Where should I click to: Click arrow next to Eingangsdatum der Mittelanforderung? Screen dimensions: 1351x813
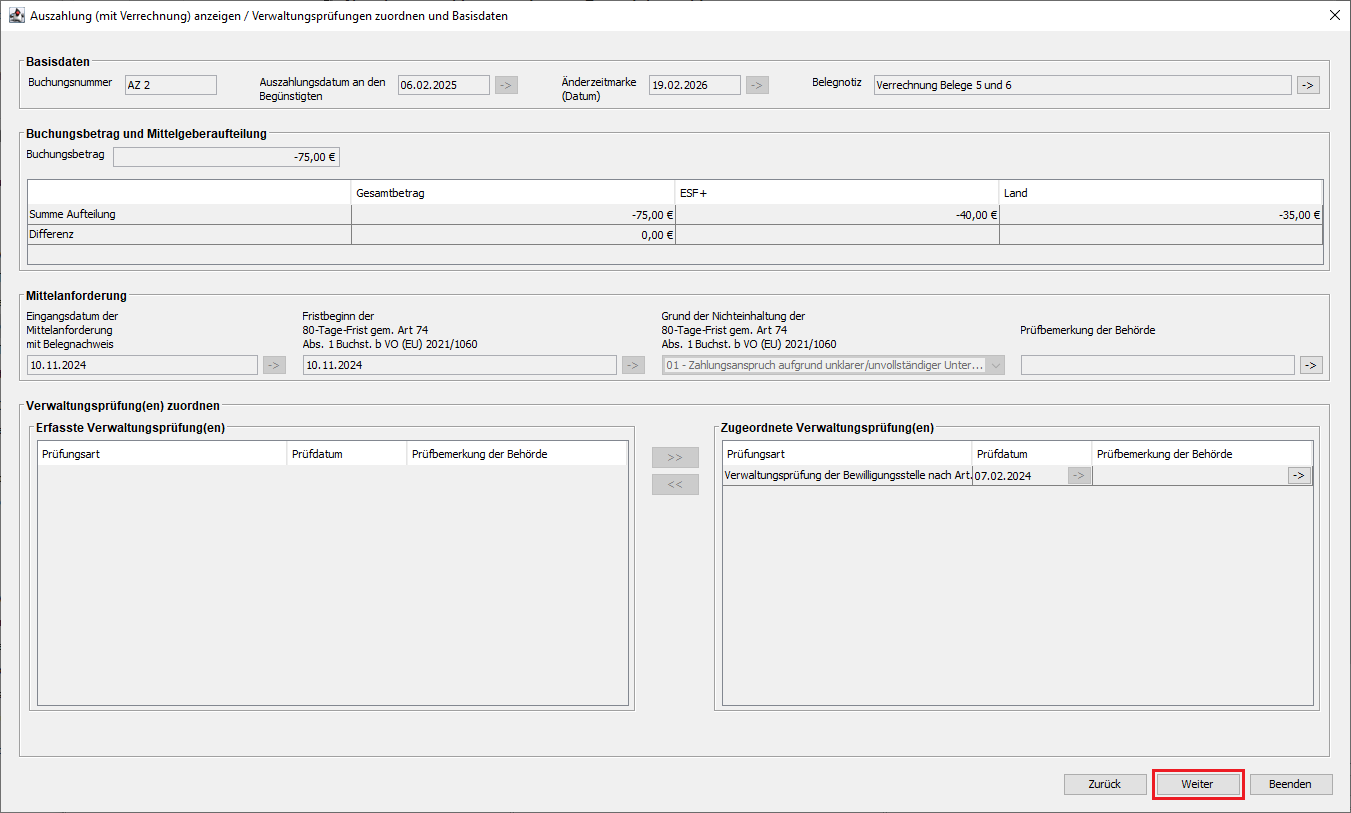point(274,365)
